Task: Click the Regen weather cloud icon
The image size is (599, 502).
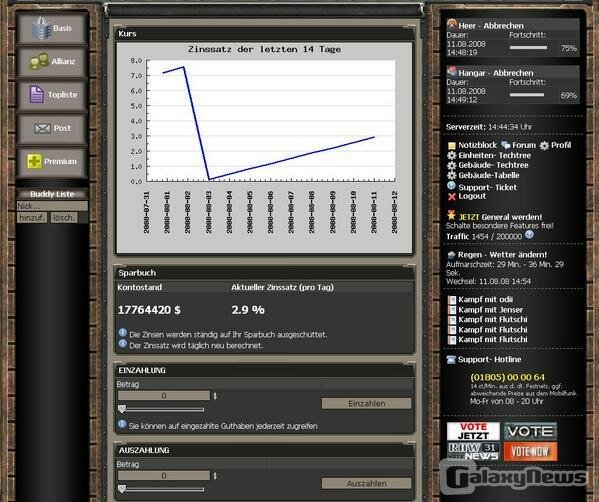Action: pos(452,255)
